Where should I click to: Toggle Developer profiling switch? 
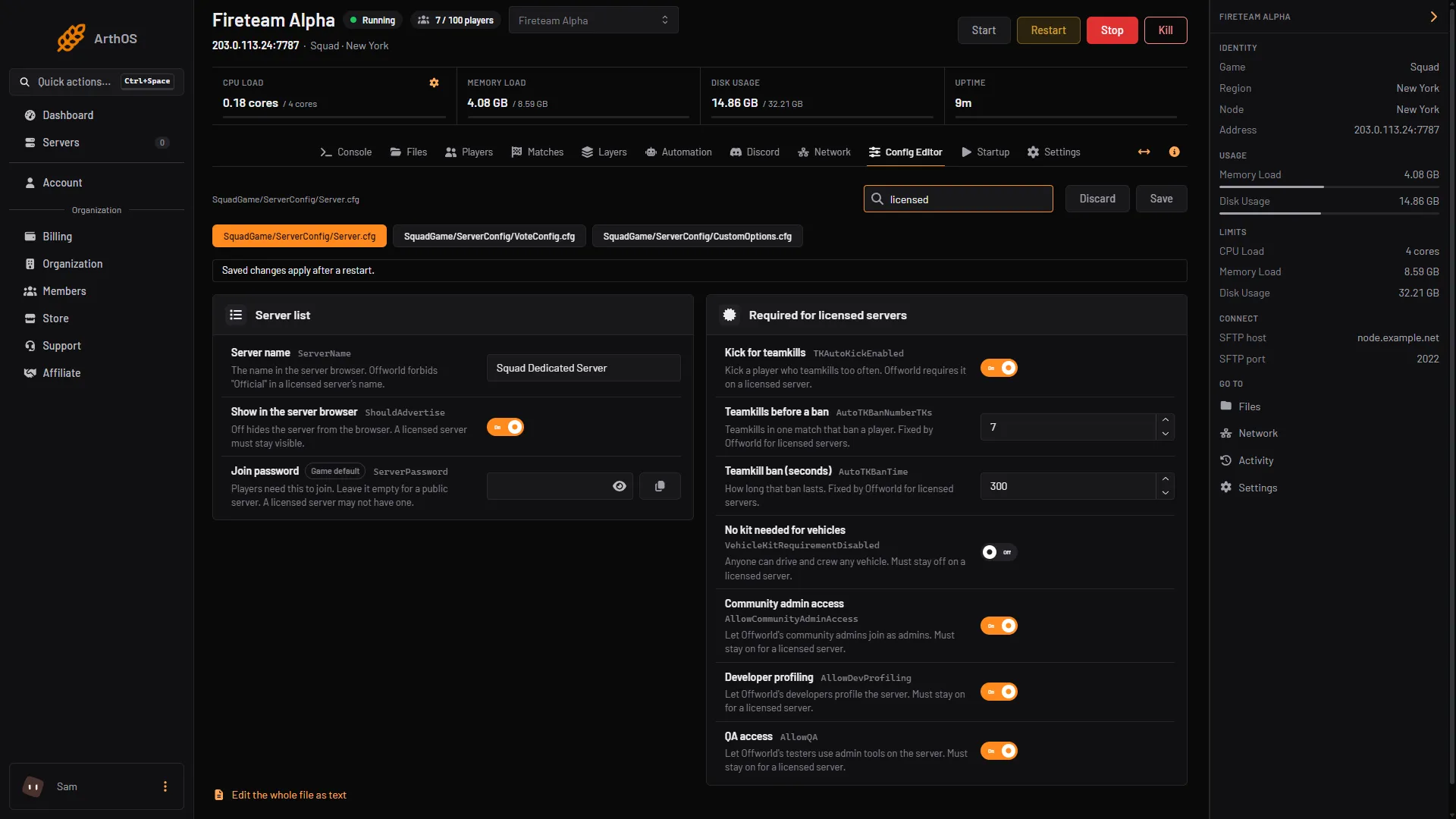(x=999, y=692)
